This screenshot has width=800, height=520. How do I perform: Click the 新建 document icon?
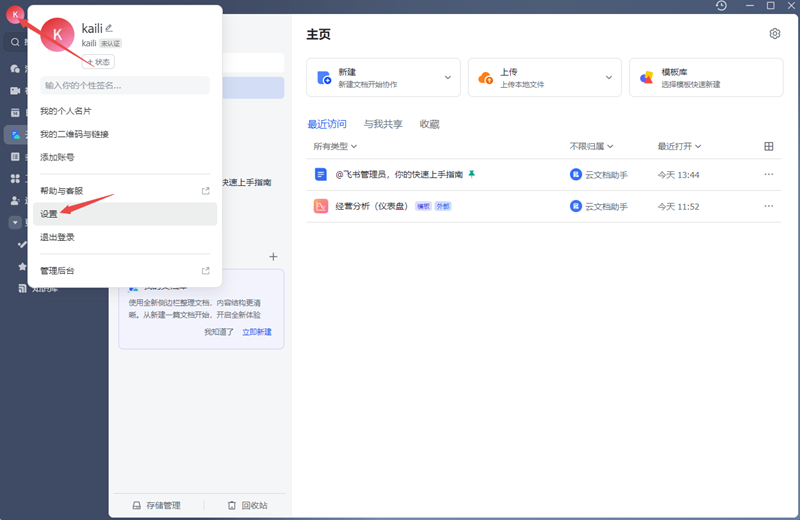point(324,78)
